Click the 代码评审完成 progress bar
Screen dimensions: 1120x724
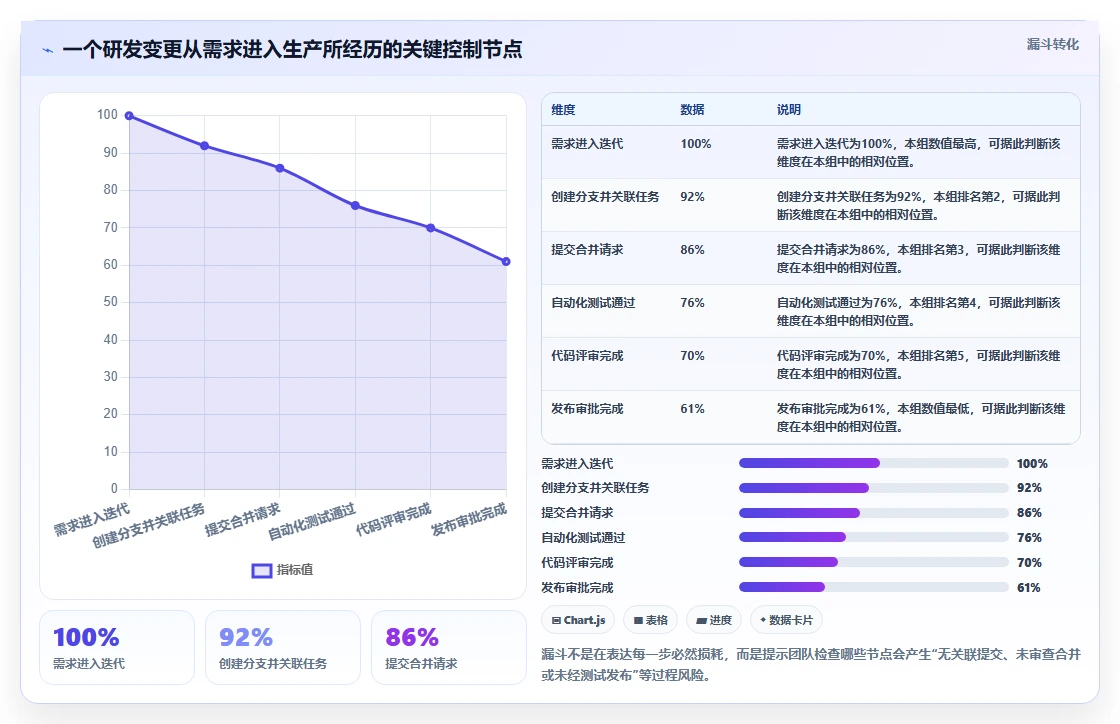tap(874, 563)
